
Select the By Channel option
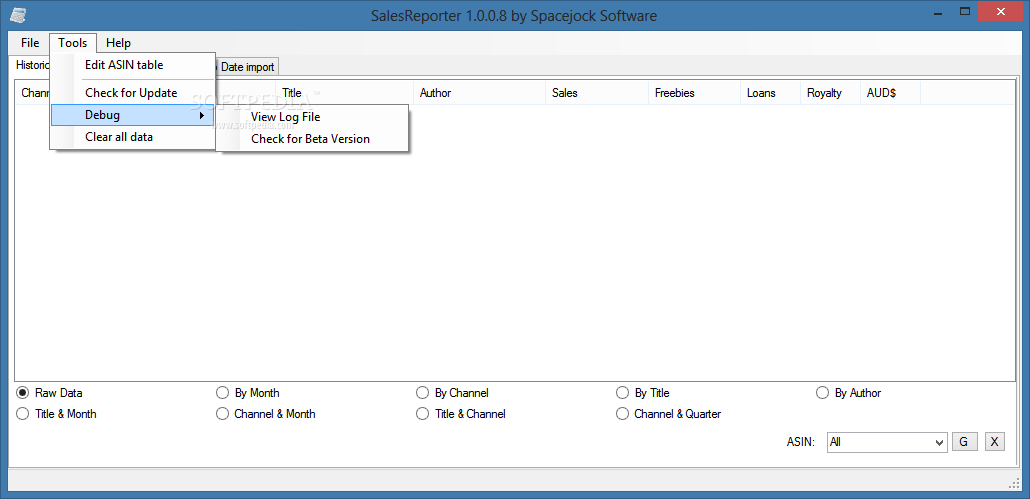(x=453, y=393)
